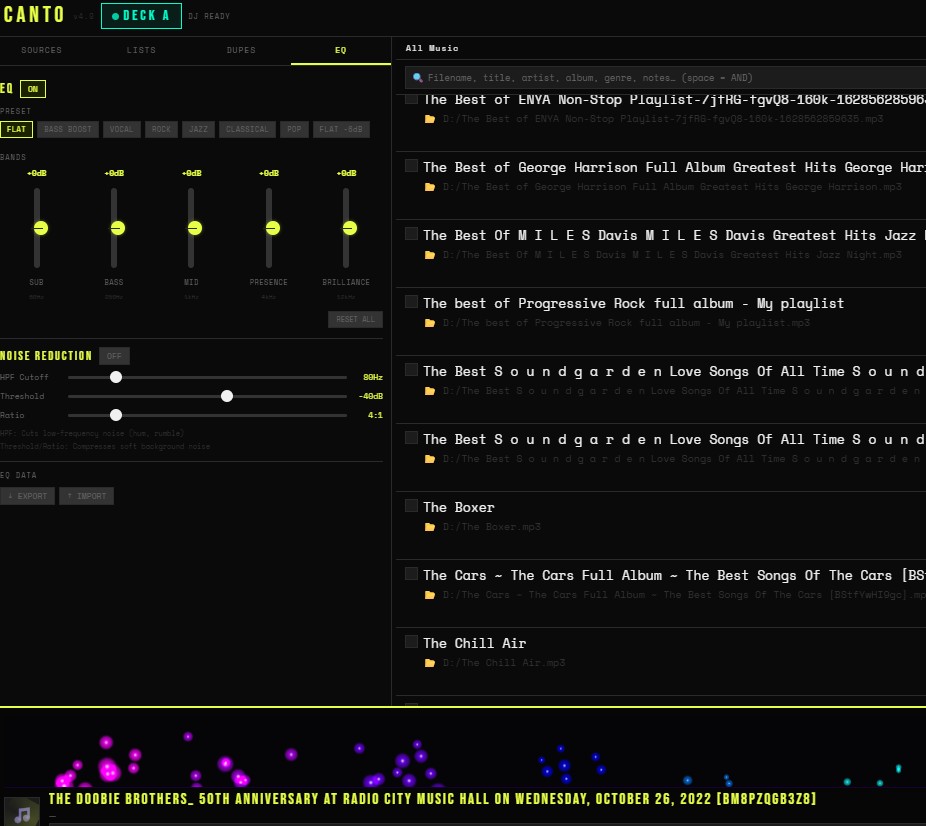Click the All Music heading

tap(432, 48)
